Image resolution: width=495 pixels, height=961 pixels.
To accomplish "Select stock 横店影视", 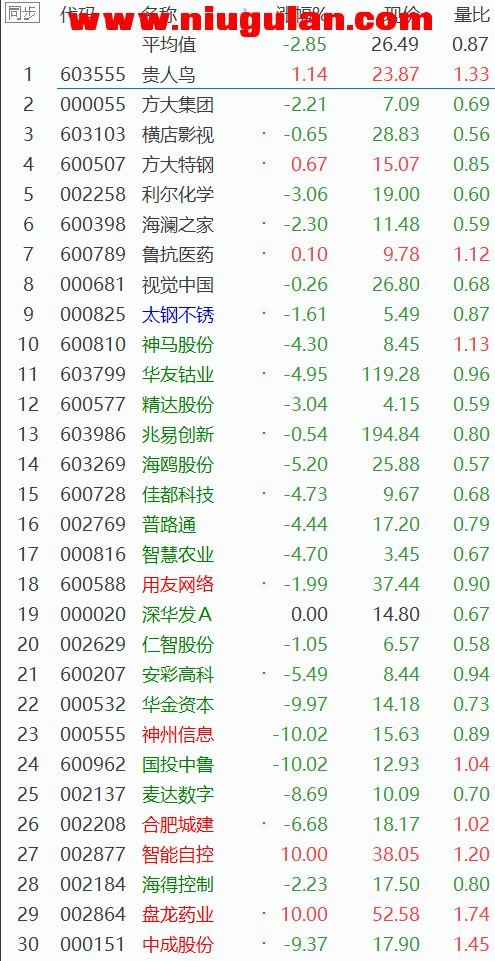I will [178, 134].
